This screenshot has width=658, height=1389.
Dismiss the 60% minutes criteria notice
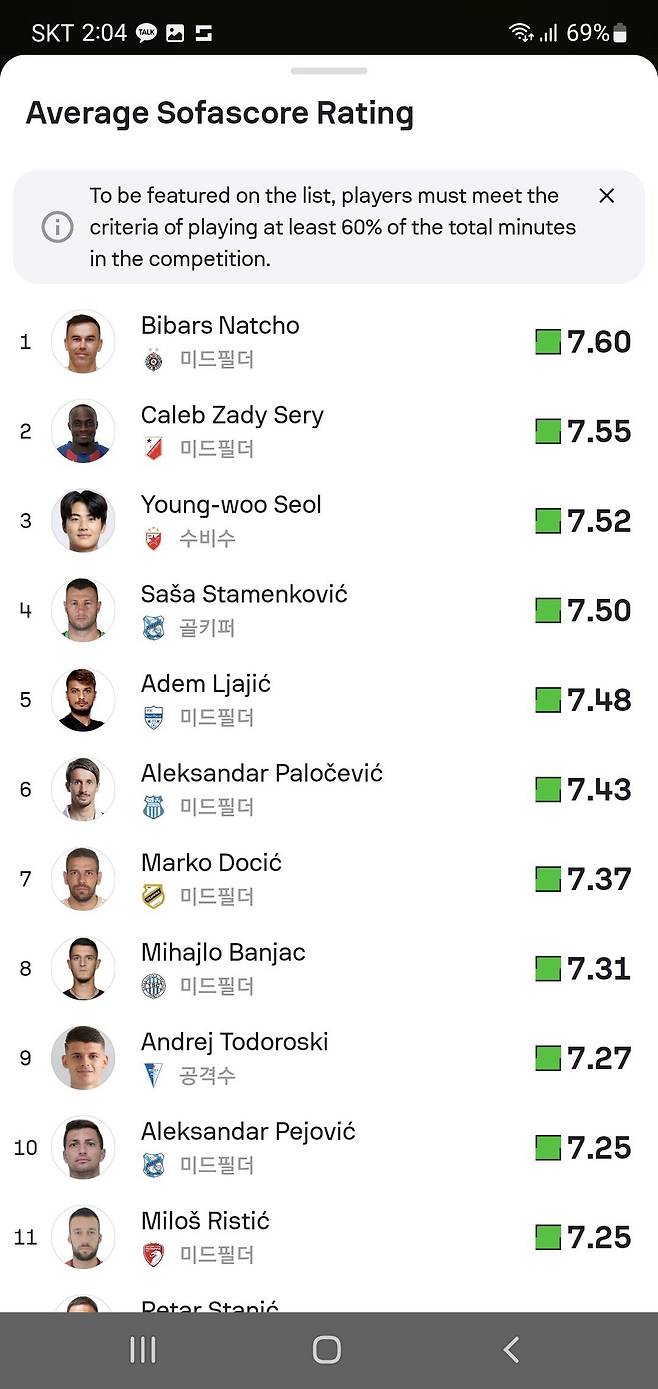click(x=606, y=196)
